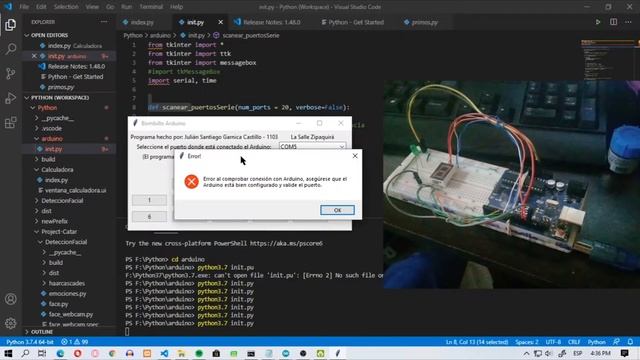Open the Tk feather app in taskbar
This screenshot has height=360, width=640.
click(338, 353)
